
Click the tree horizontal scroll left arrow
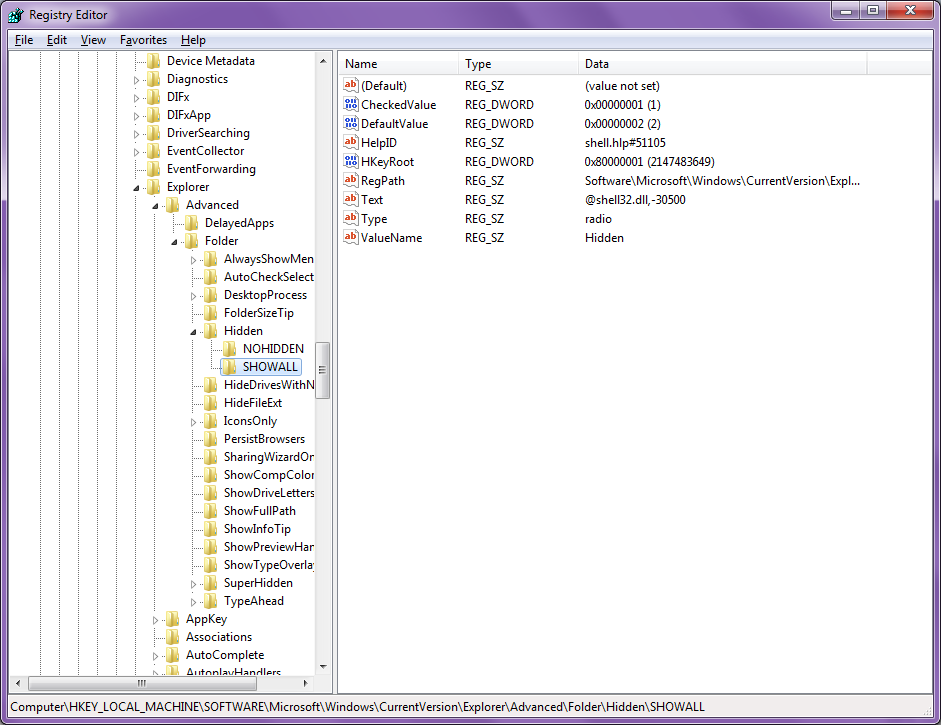(18, 683)
